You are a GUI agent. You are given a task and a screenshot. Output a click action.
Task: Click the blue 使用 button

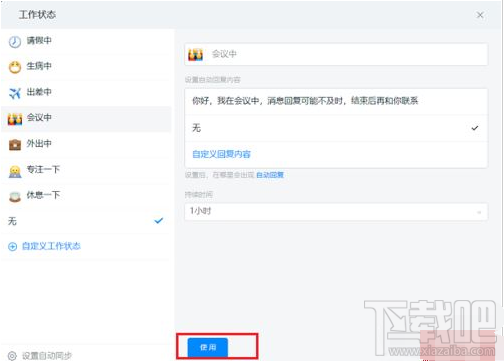[208, 347]
